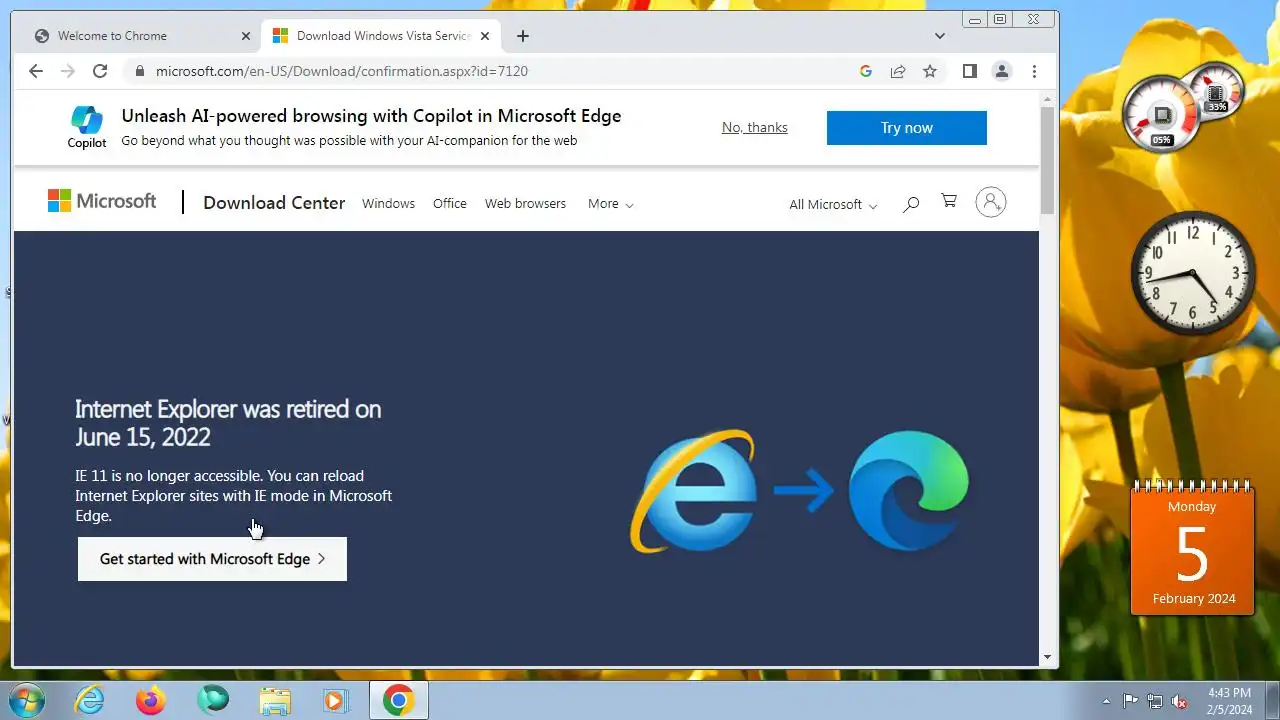Click the Chrome taskbar icon
Image resolution: width=1280 pixels, height=720 pixels.
coord(399,701)
